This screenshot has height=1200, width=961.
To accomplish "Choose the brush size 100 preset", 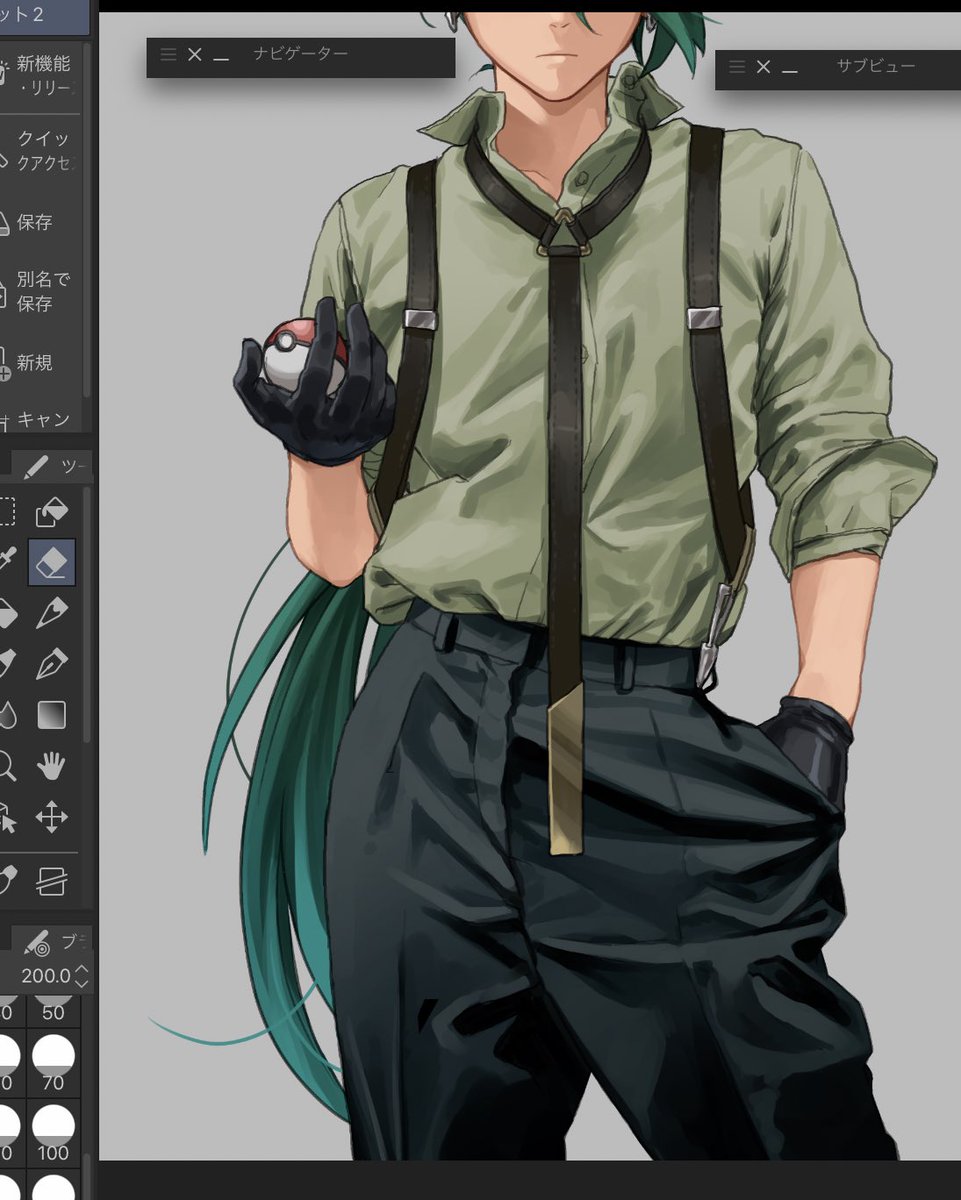I will pyautogui.click(x=53, y=1135).
